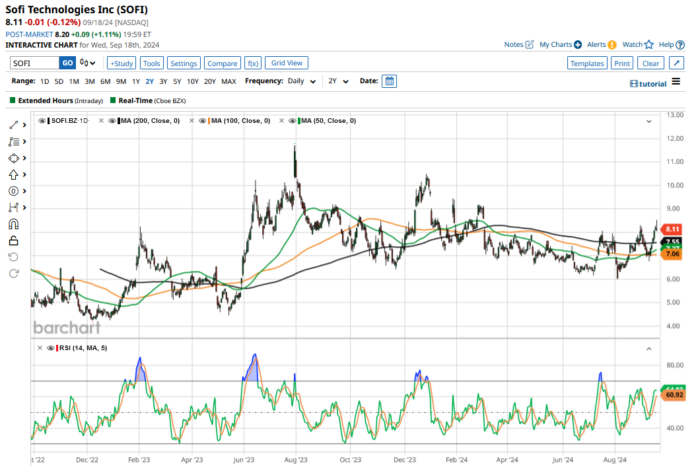The height and width of the screenshot is (475, 696).
Task: Toggle visibility of SOFI.BZ price series
Action: tap(42, 121)
